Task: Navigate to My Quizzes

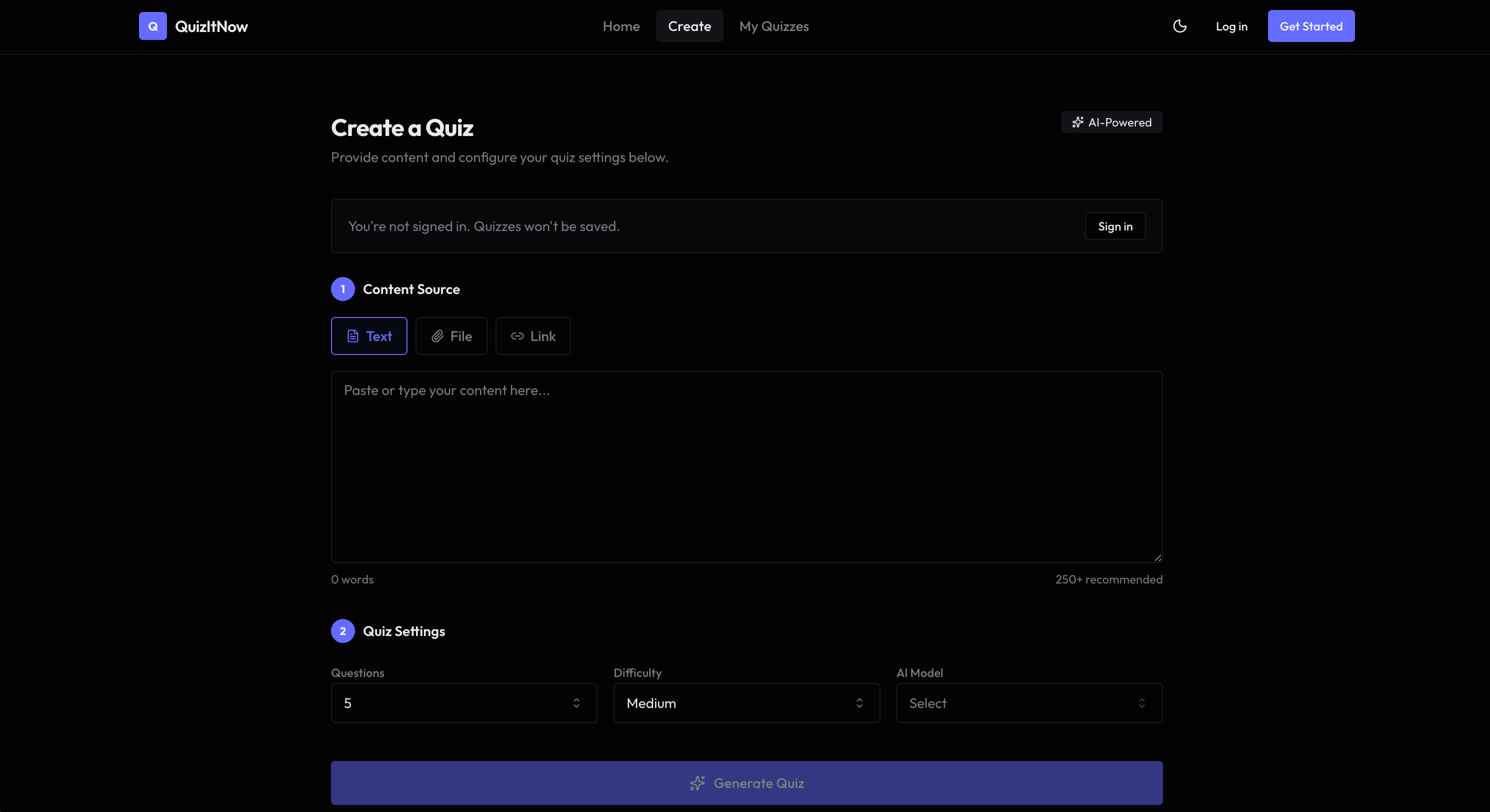Action: [773, 26]
